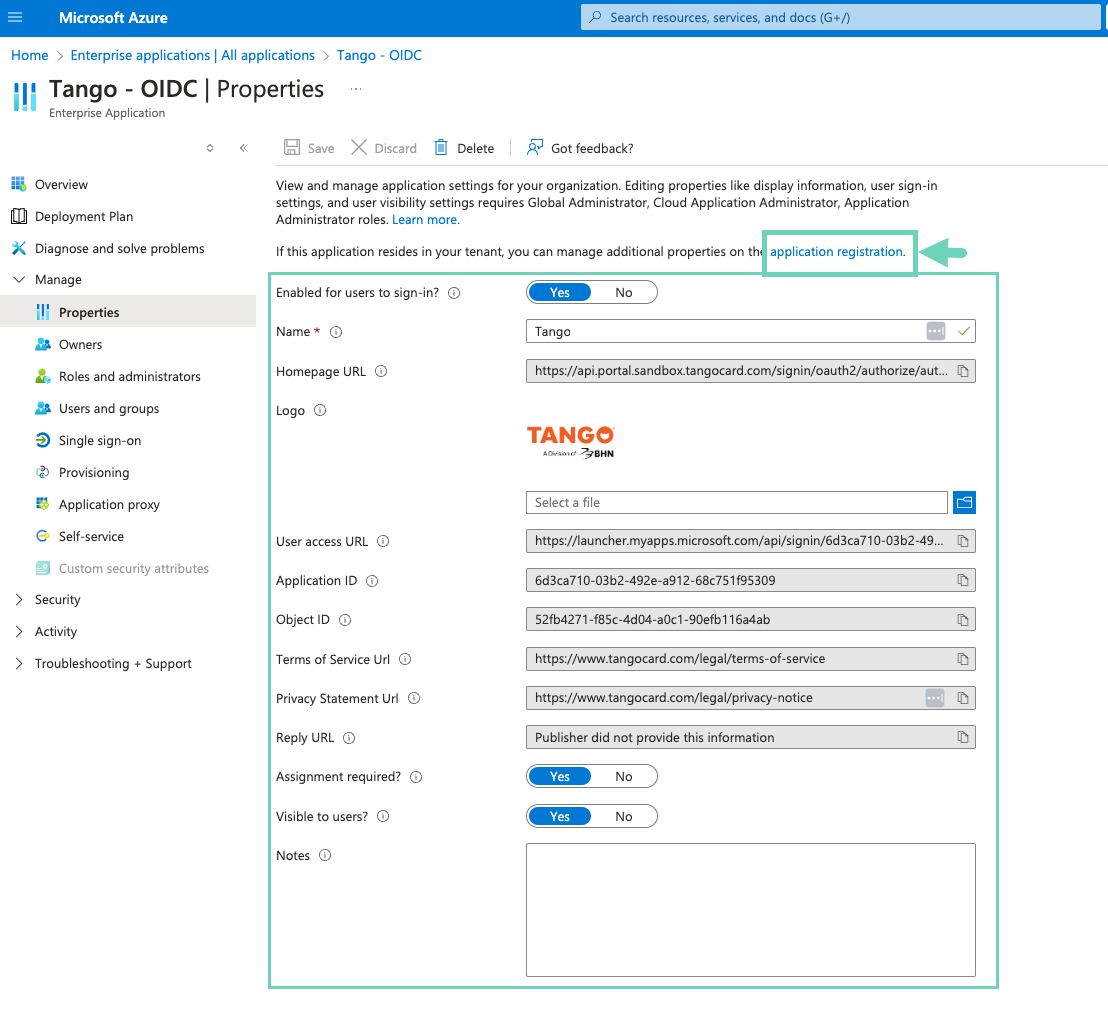Open the application registration link

click(x=836, y=252)
